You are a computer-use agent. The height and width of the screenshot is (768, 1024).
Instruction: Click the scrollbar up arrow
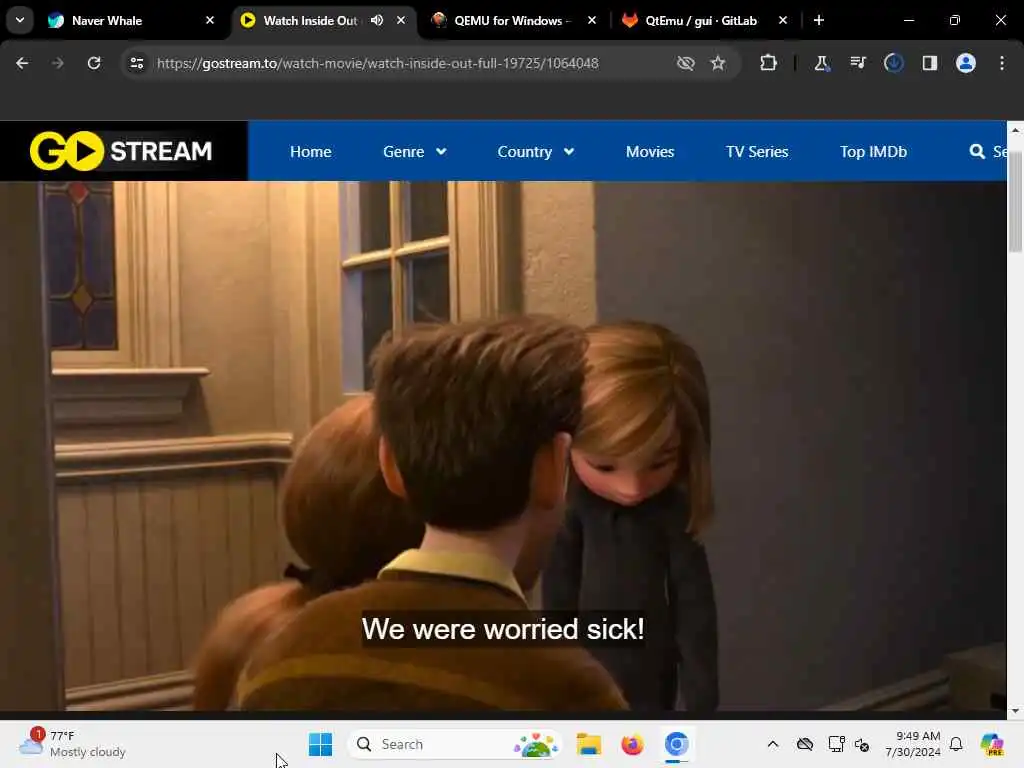click(x=1015, y=130)
